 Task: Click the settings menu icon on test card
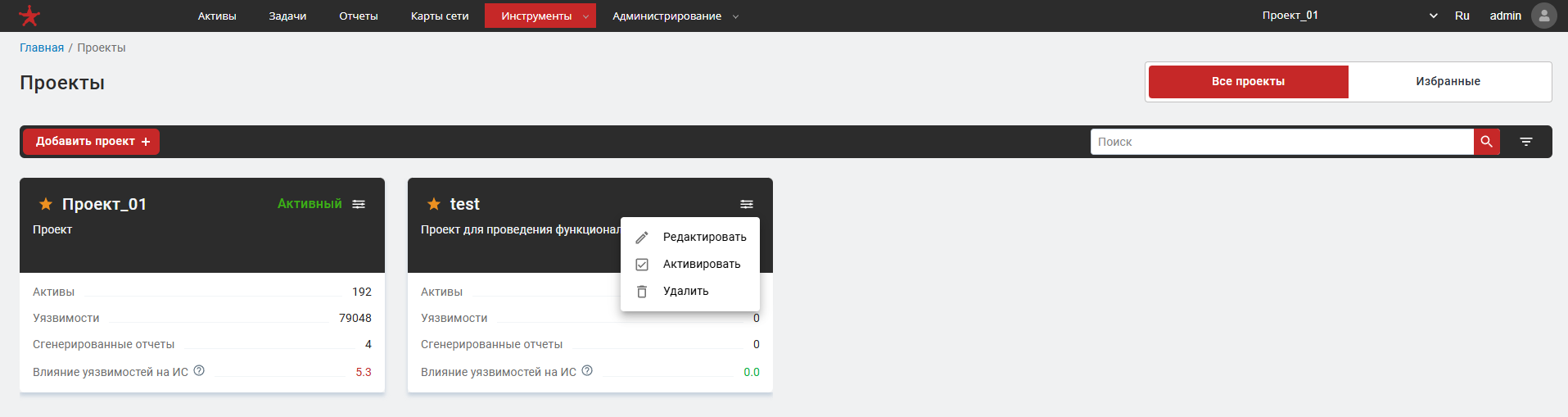747,204
